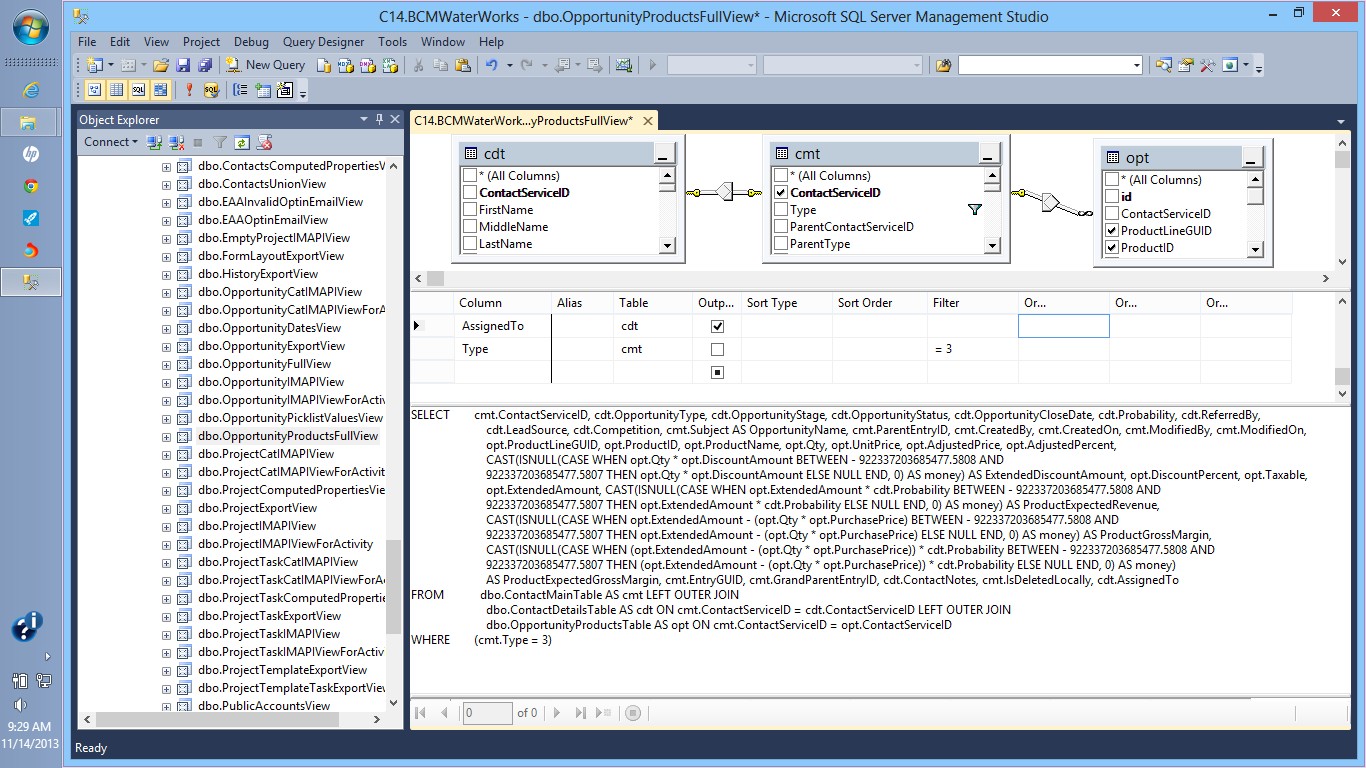
Task: Click the XMLA Query icon
Action: point(390,65)
